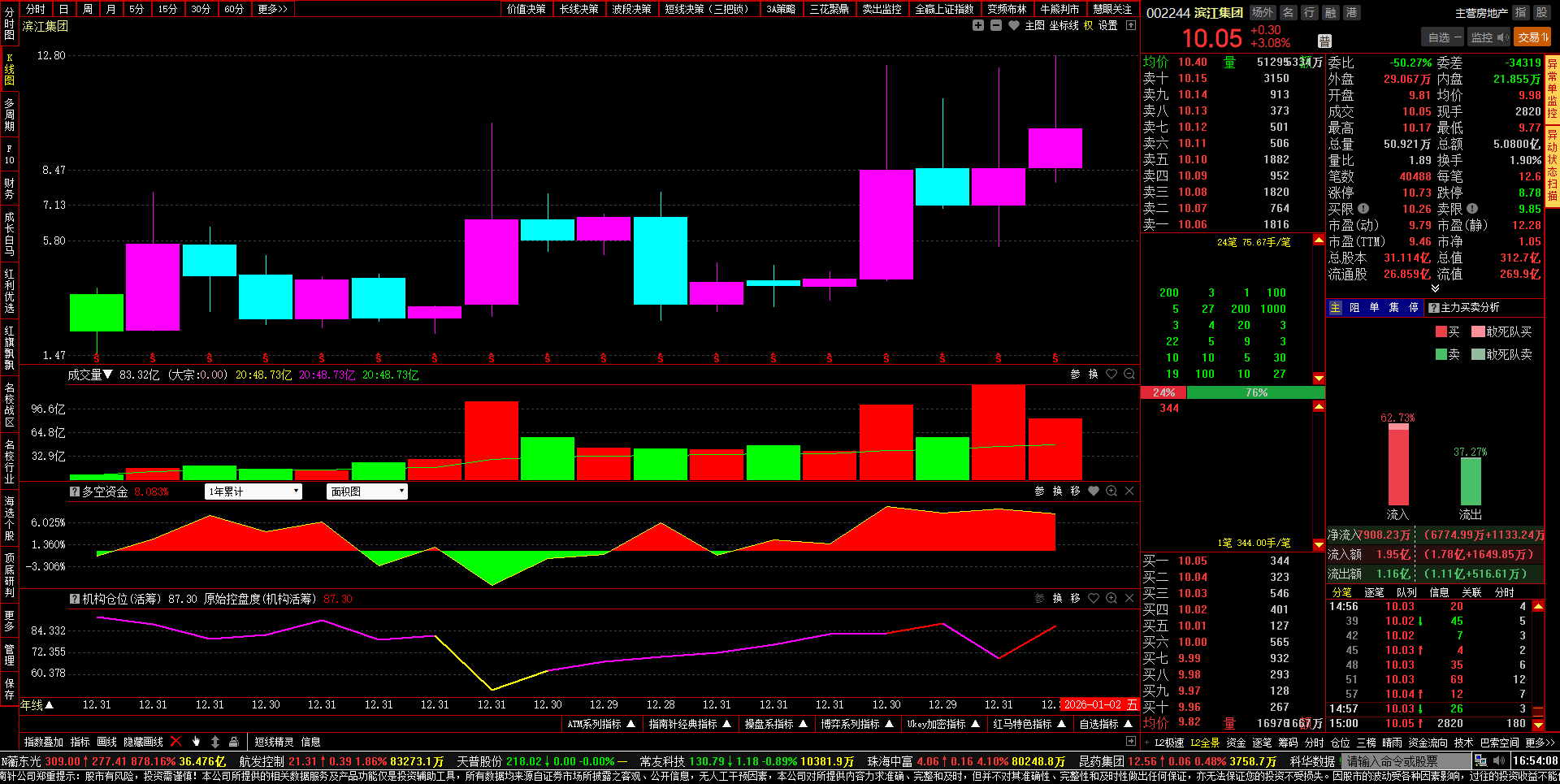Open the 交易 trading button
This screenshot has width=1560, height=784.
1532,37
